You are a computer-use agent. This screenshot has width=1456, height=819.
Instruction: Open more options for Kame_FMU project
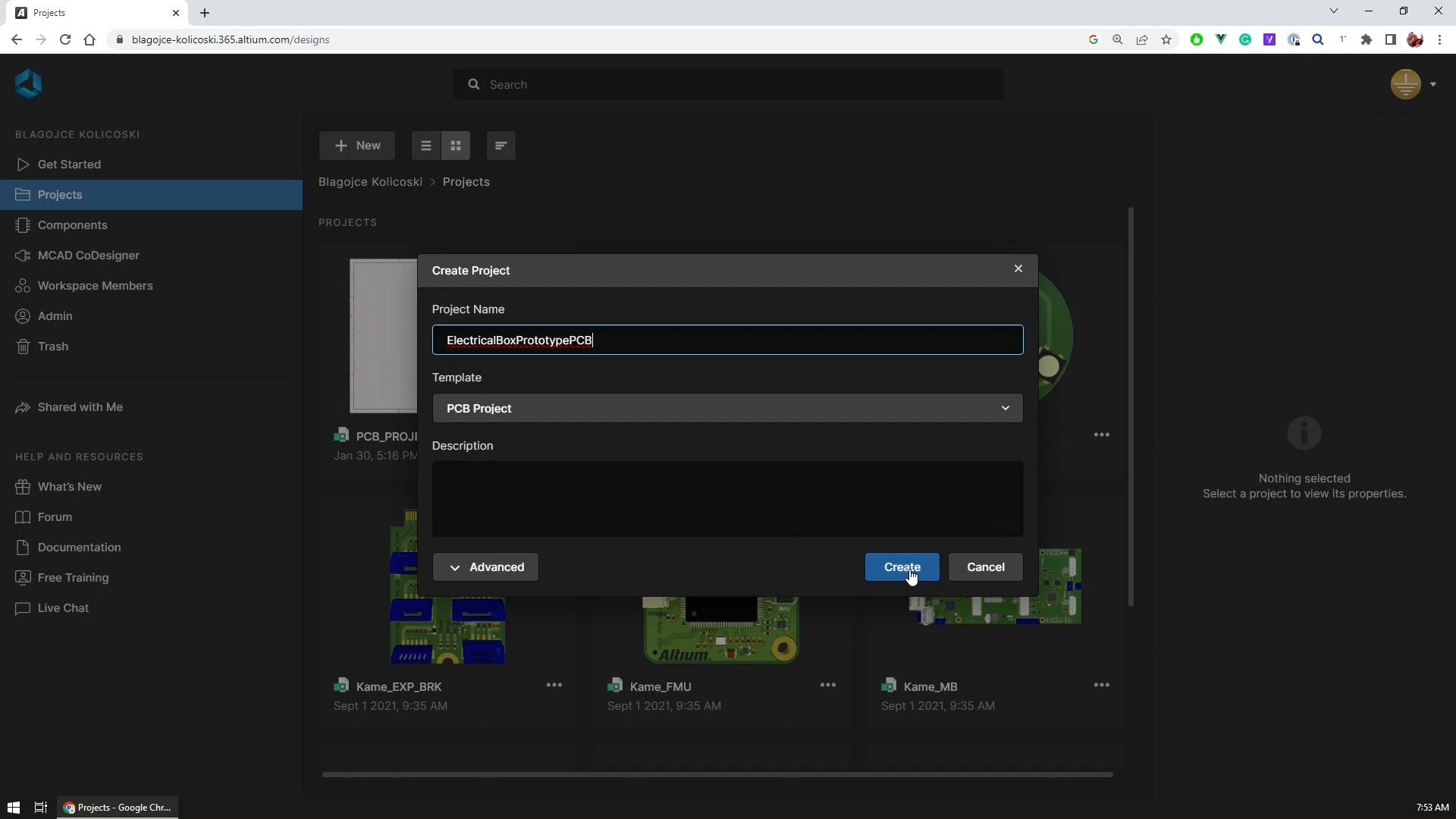(x=828, y=686)
